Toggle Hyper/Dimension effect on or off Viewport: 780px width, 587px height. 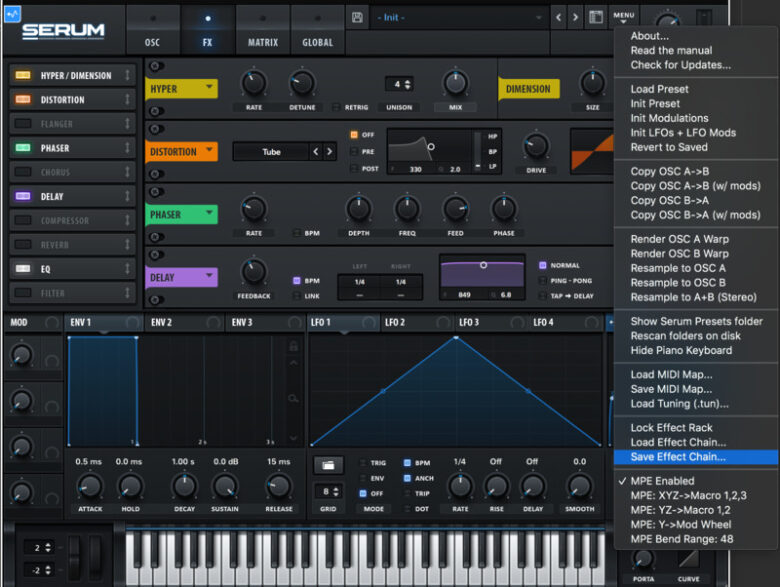coord(23,75)
